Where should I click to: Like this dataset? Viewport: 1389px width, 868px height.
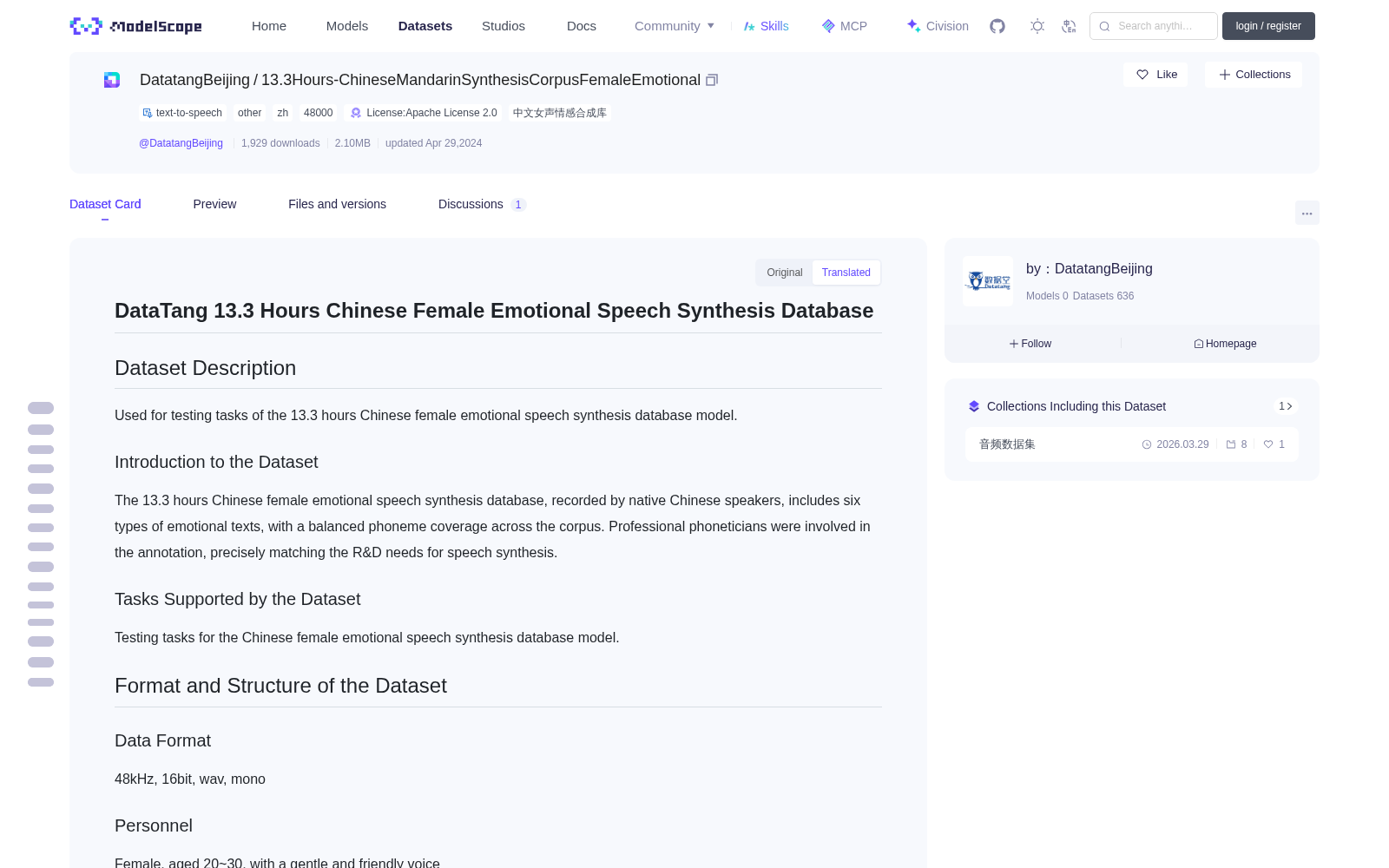point(1155,75)
